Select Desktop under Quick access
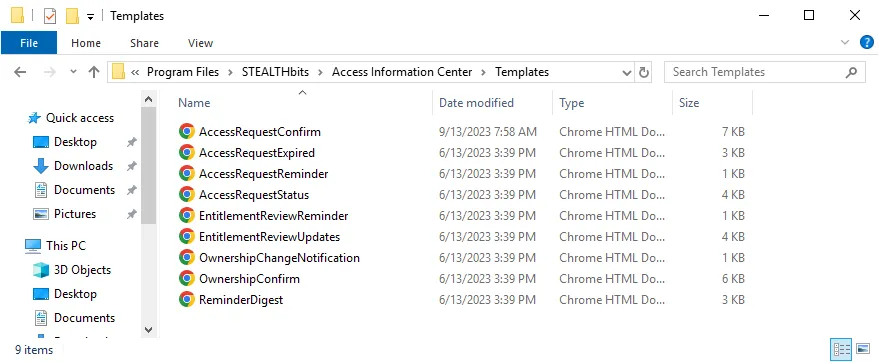 [75, 142]
